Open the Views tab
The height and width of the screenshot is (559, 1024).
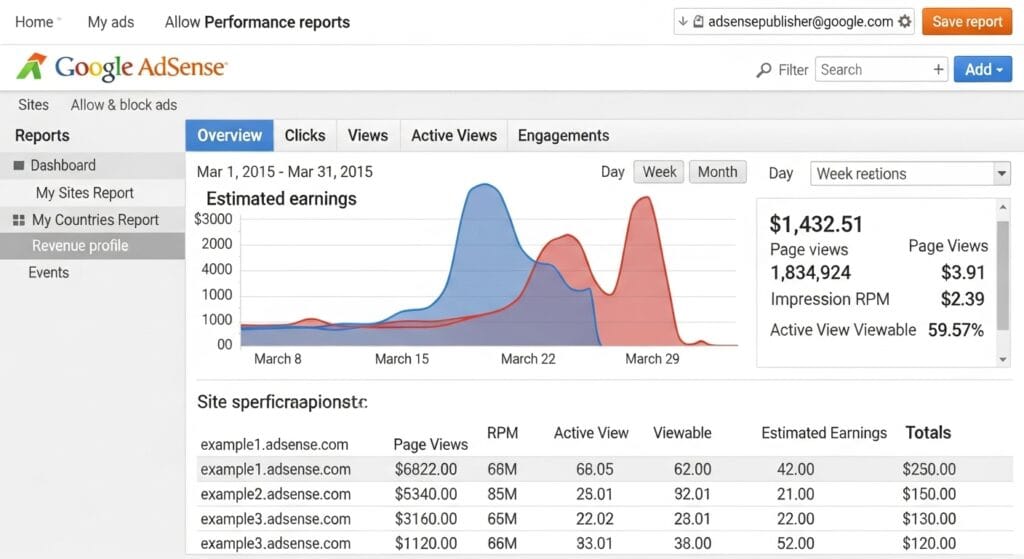pos(368,135)
